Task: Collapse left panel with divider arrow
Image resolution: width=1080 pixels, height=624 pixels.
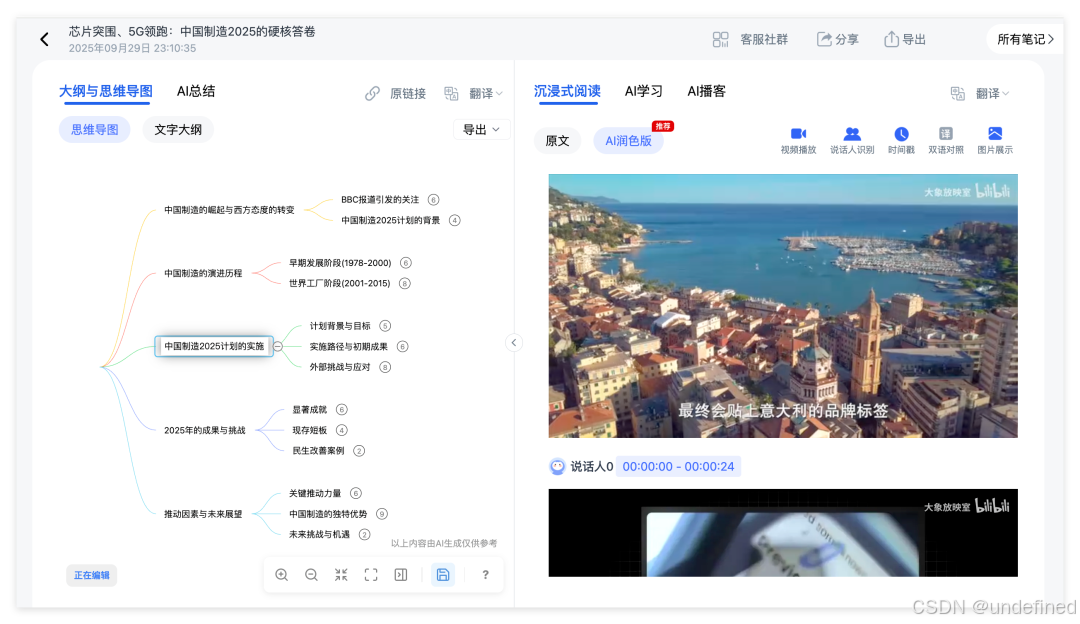Action: click(x=514, y=343)
